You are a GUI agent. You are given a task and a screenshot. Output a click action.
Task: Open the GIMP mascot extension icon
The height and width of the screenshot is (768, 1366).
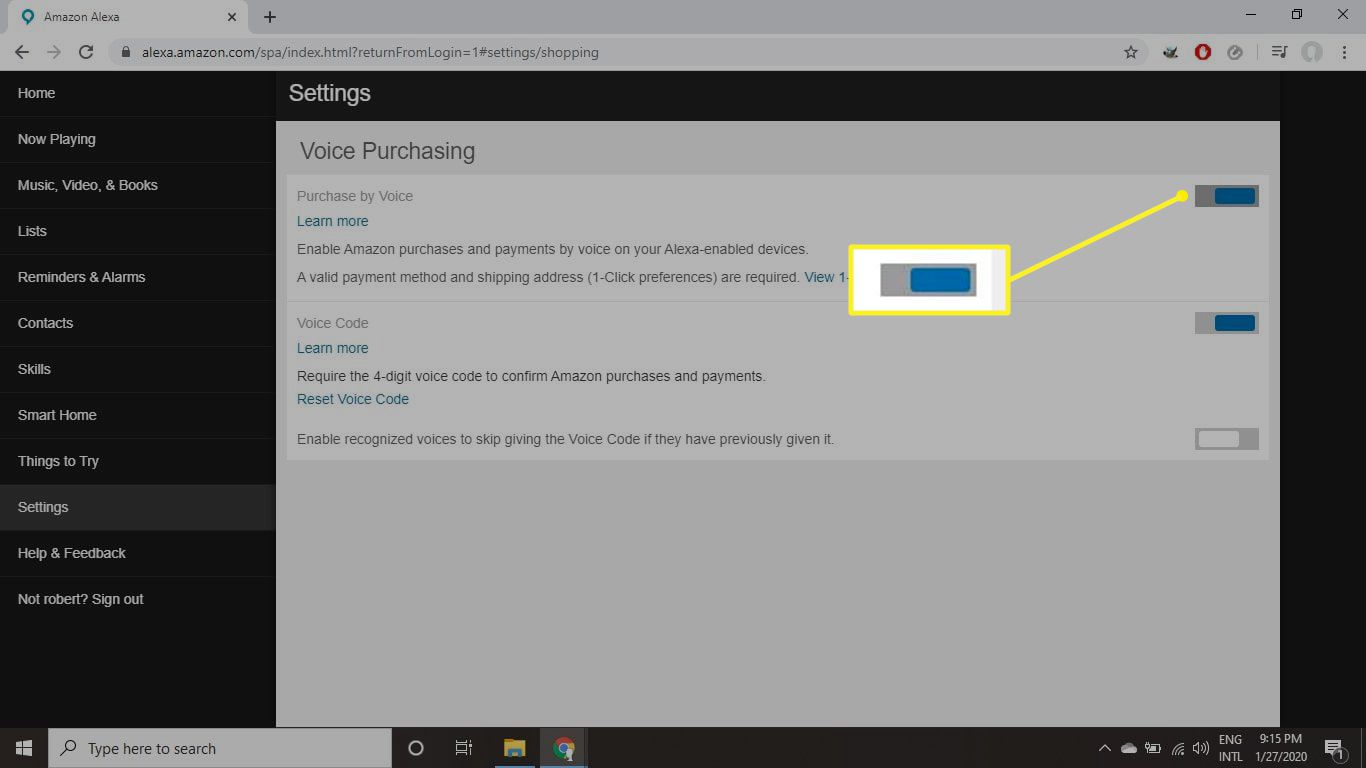point(1171,52)
